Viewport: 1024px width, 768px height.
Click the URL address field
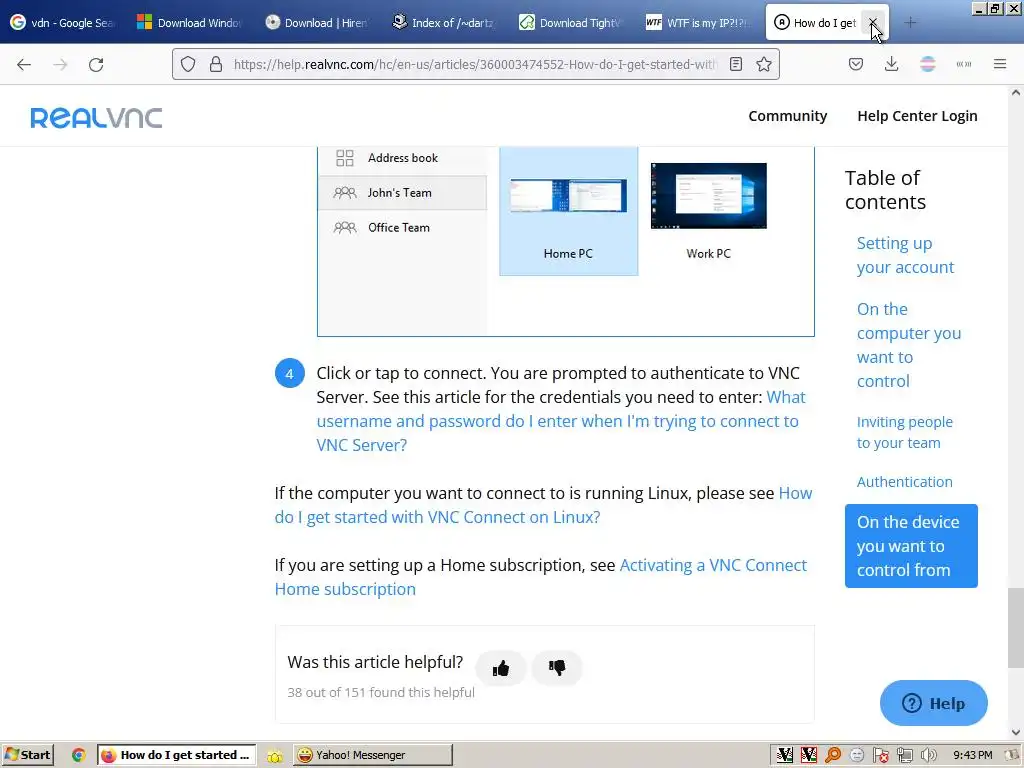[475, 64]
